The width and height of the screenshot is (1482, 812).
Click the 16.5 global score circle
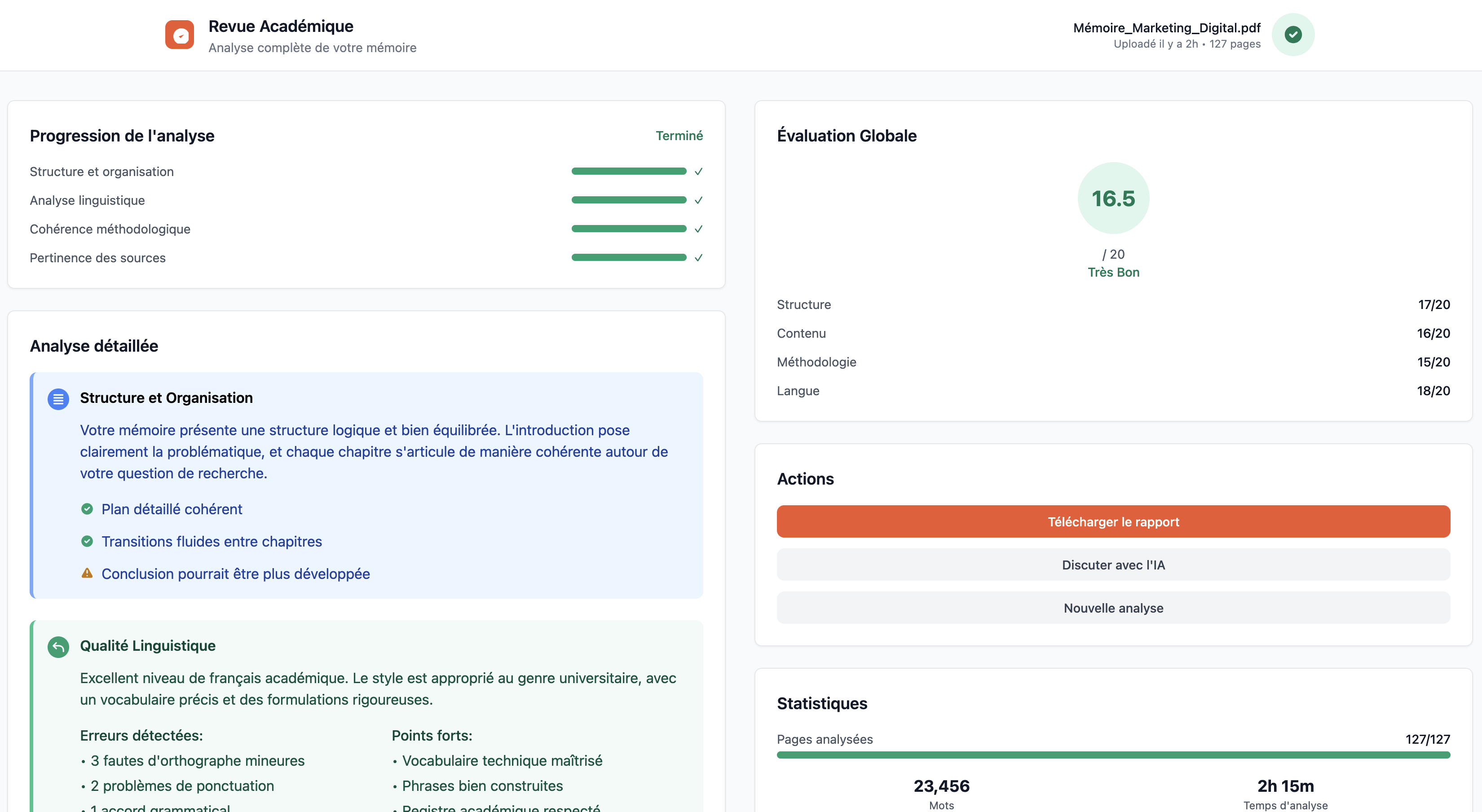pos(1113,198)
